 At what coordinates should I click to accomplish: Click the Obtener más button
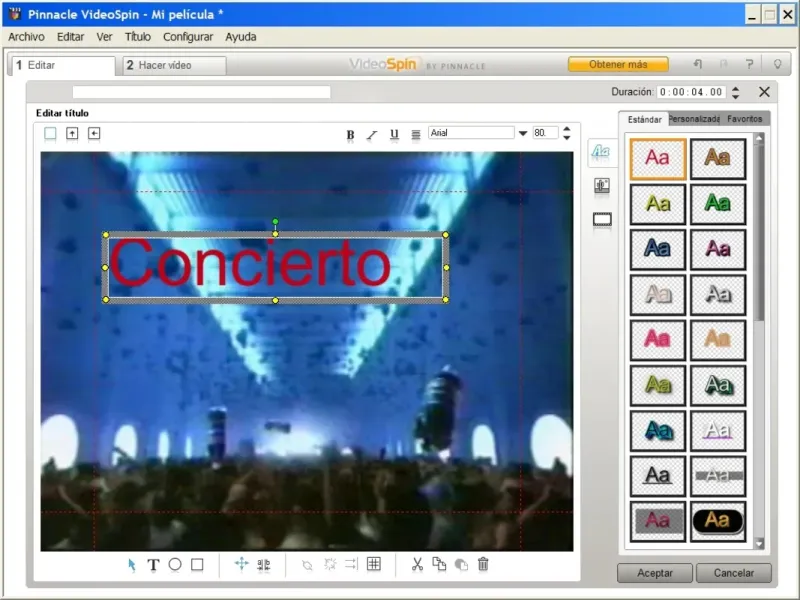(x=618, y=64)
